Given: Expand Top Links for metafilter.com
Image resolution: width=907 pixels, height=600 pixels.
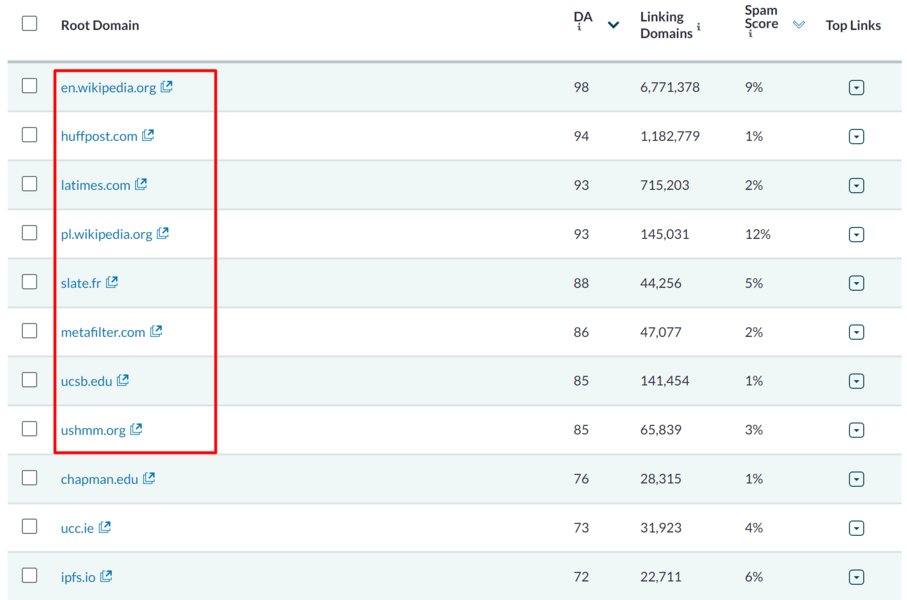Looking at the screenshot, I should 857,332.
